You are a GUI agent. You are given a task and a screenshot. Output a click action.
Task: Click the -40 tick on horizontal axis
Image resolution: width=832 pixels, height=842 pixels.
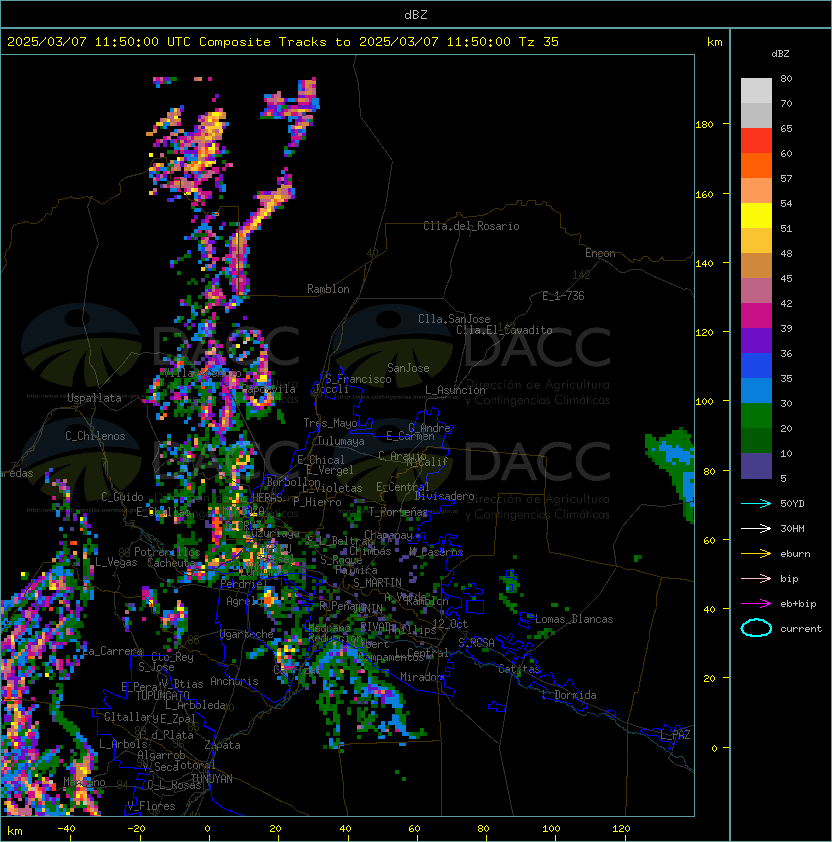66,829
